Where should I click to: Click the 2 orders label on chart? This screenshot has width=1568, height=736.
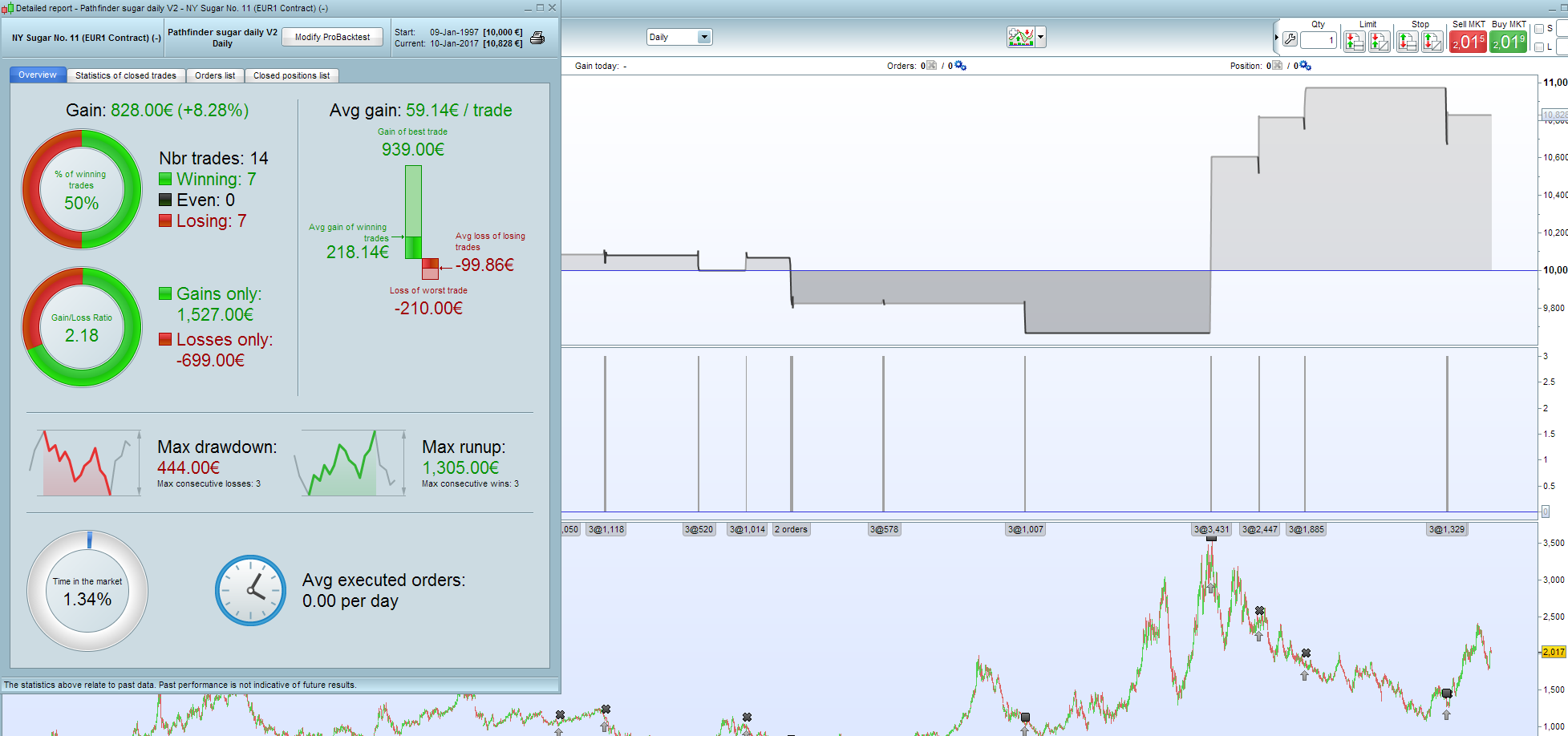(x=791, y=529)
